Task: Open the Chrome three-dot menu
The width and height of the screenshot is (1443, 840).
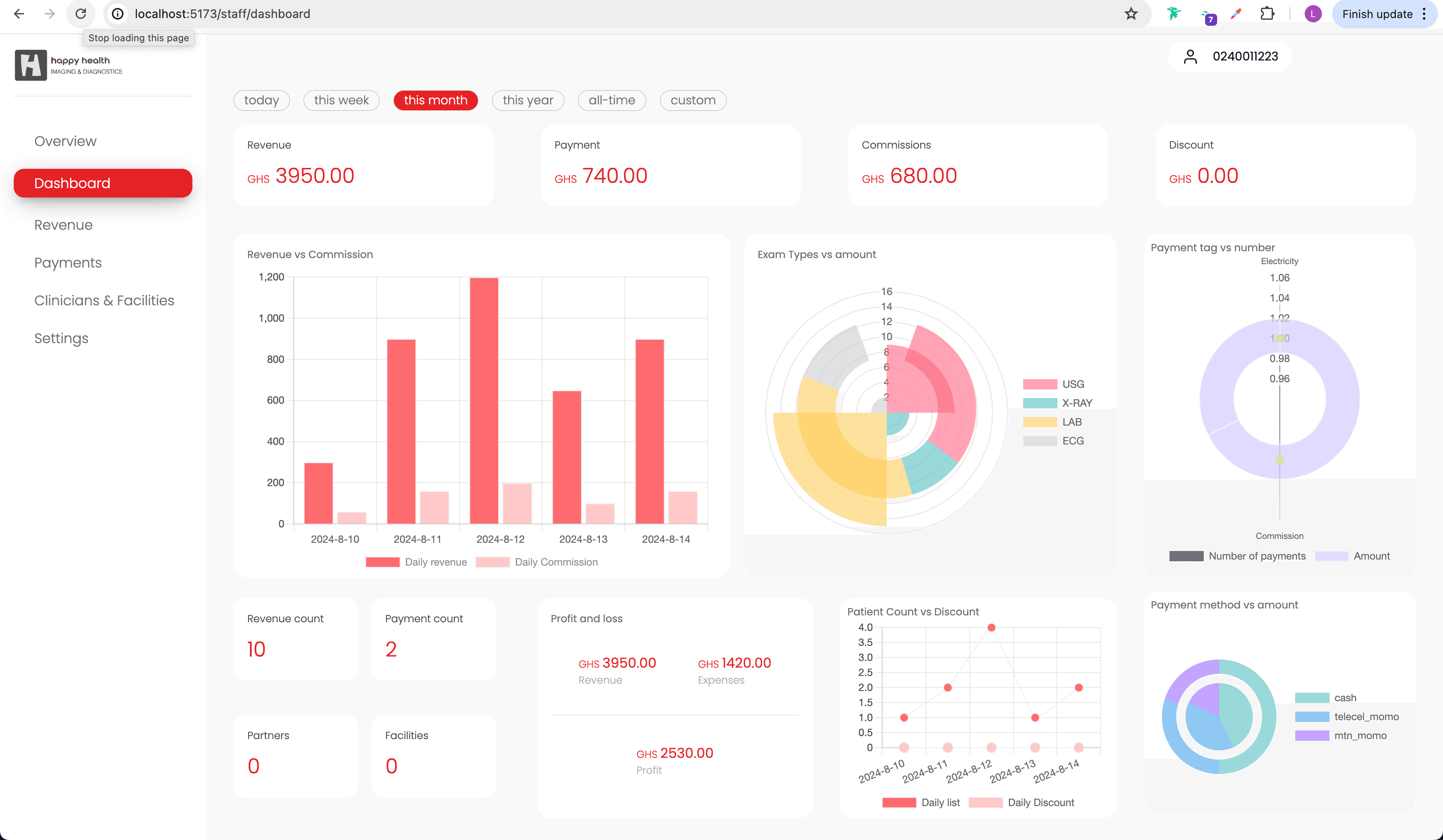Action: point(1424,14)
